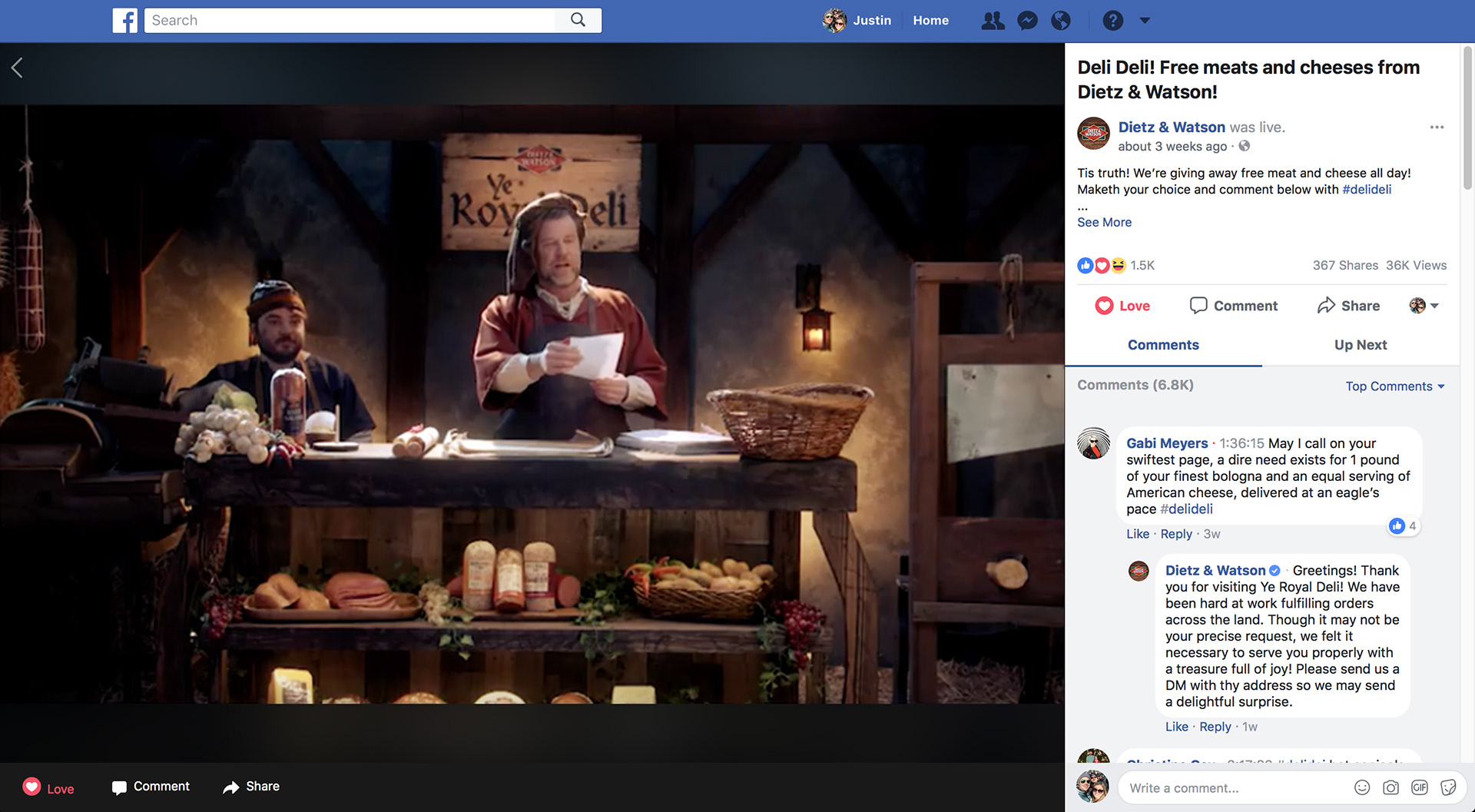Open the 3w timestamp on Gabi's comment
The height and width of the screenshot is (812, 1475).
pyautogui.click(x=1211, y=534)
